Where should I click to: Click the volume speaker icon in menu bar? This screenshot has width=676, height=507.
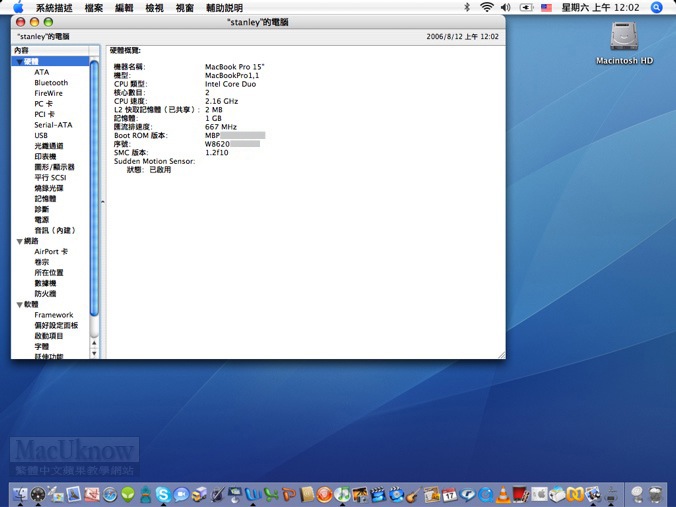(506, 7)
